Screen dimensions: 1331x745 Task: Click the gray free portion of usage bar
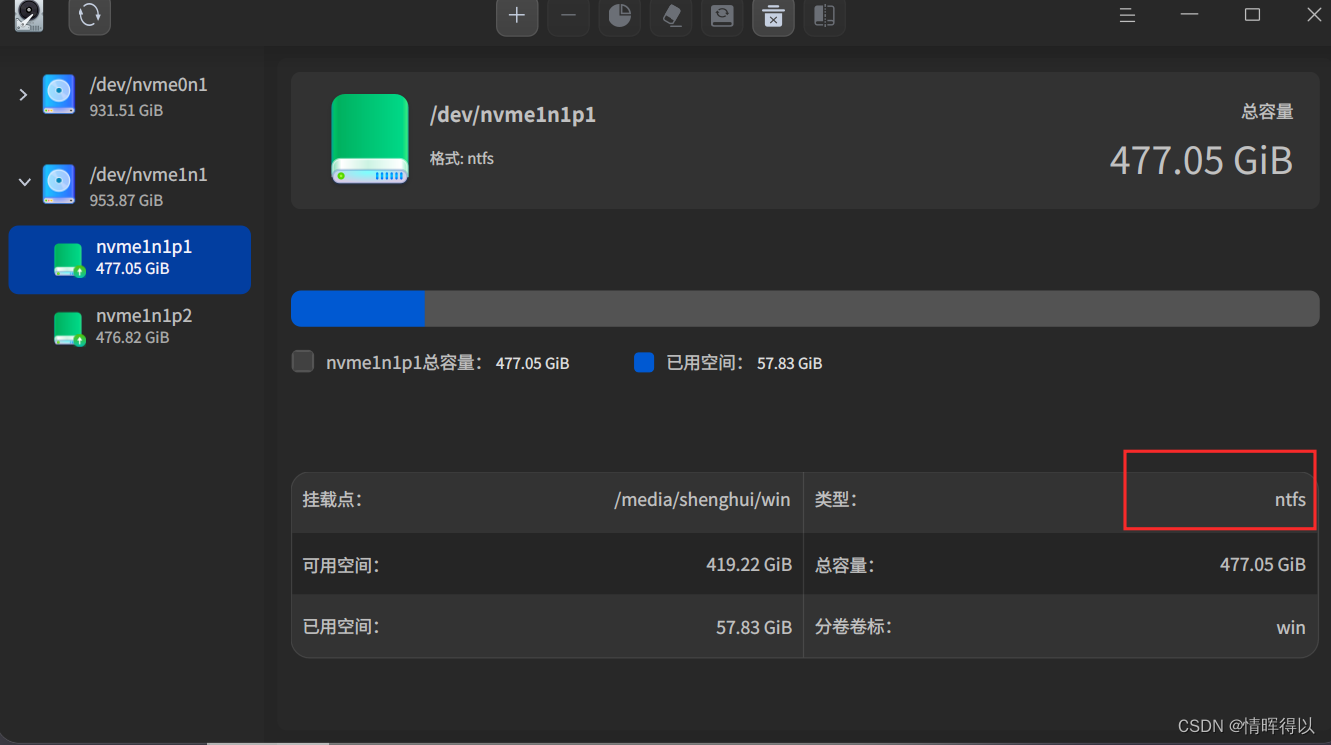click(872, 309)
